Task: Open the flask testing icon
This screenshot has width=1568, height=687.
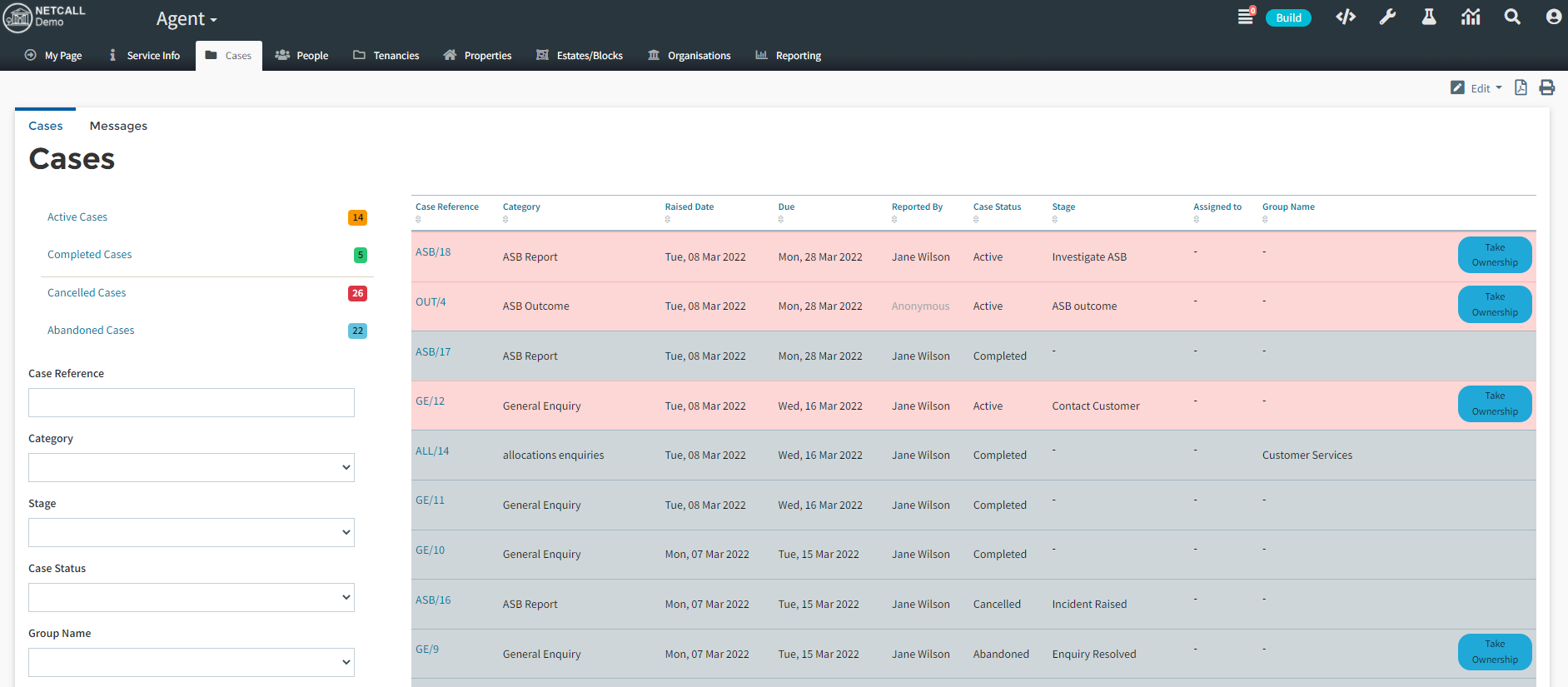Action: click(x=1429, y=17)
